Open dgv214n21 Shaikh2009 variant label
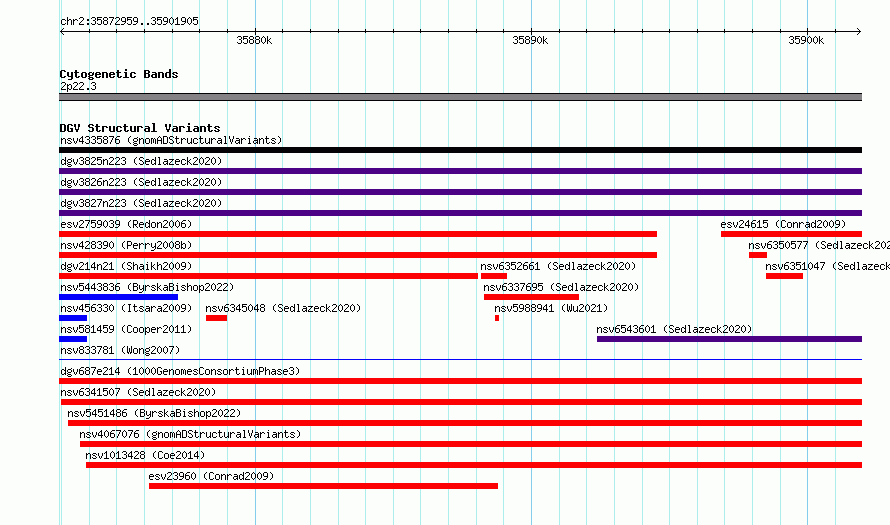Image resolution: width=890 pixels, height=525 pixels. [x=126, y=266]
